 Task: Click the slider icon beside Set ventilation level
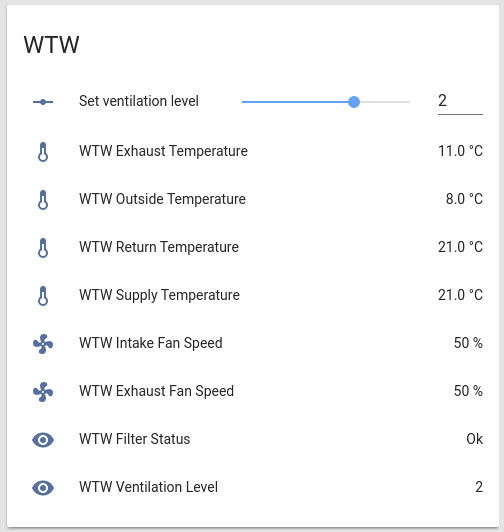(x=43, y=102)
